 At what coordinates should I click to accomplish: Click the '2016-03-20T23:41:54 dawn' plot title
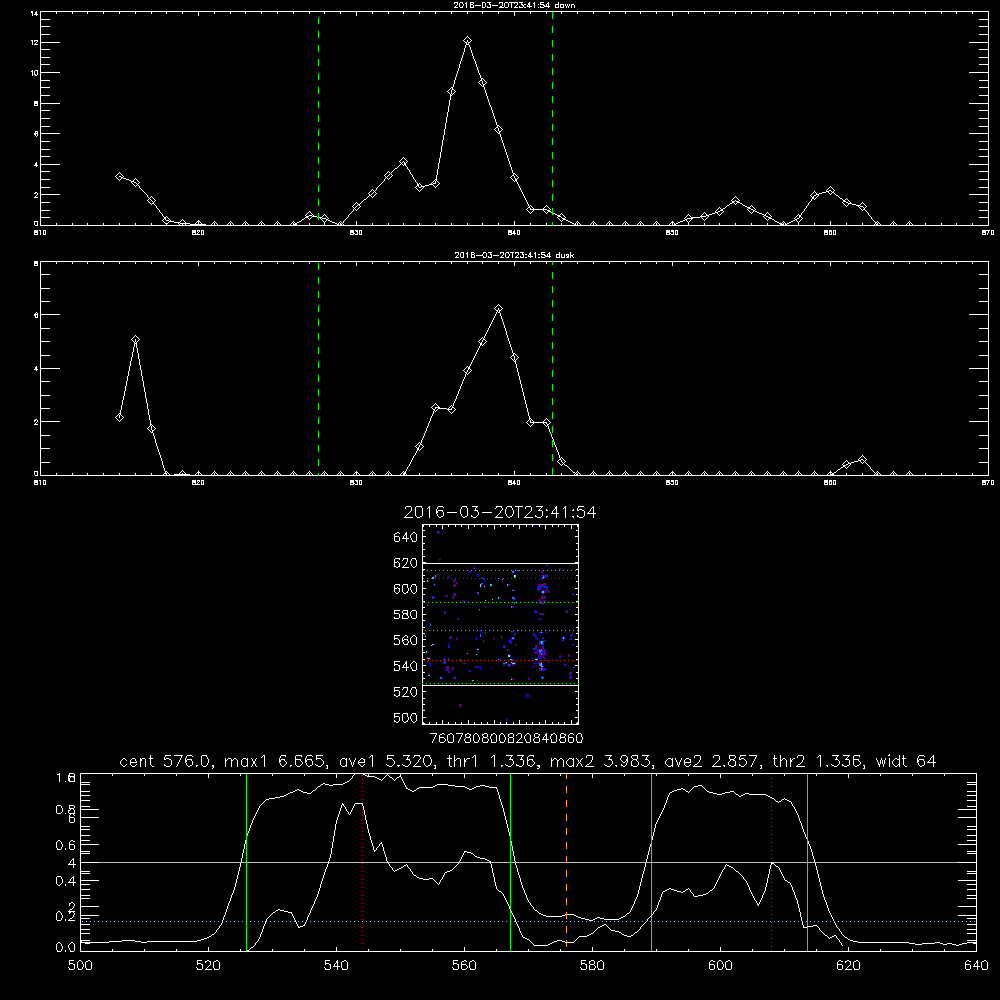pyautogui.click(x=514, y=5)
